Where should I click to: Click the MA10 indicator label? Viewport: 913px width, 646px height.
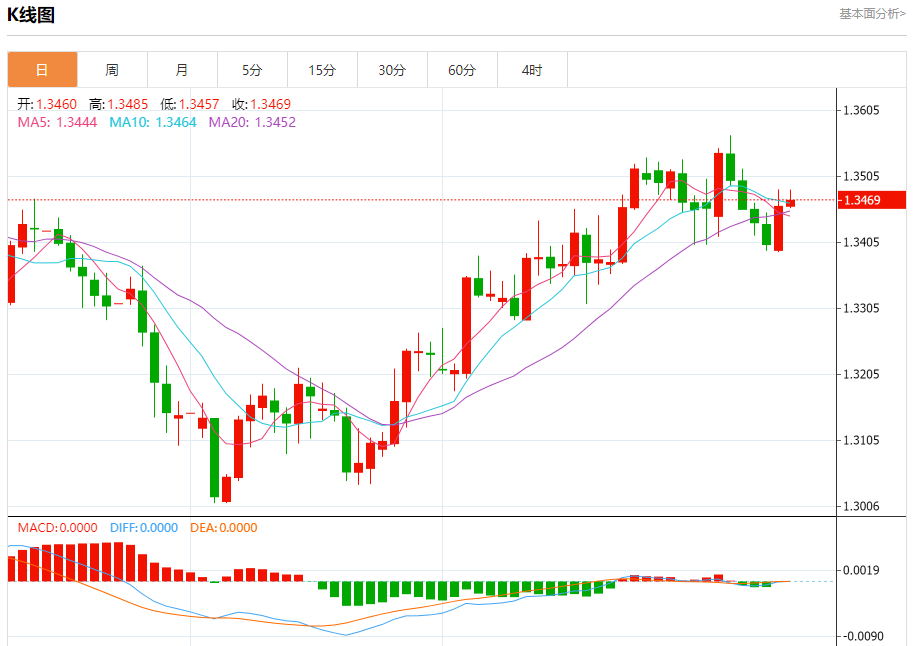click(x=152, y=122)
